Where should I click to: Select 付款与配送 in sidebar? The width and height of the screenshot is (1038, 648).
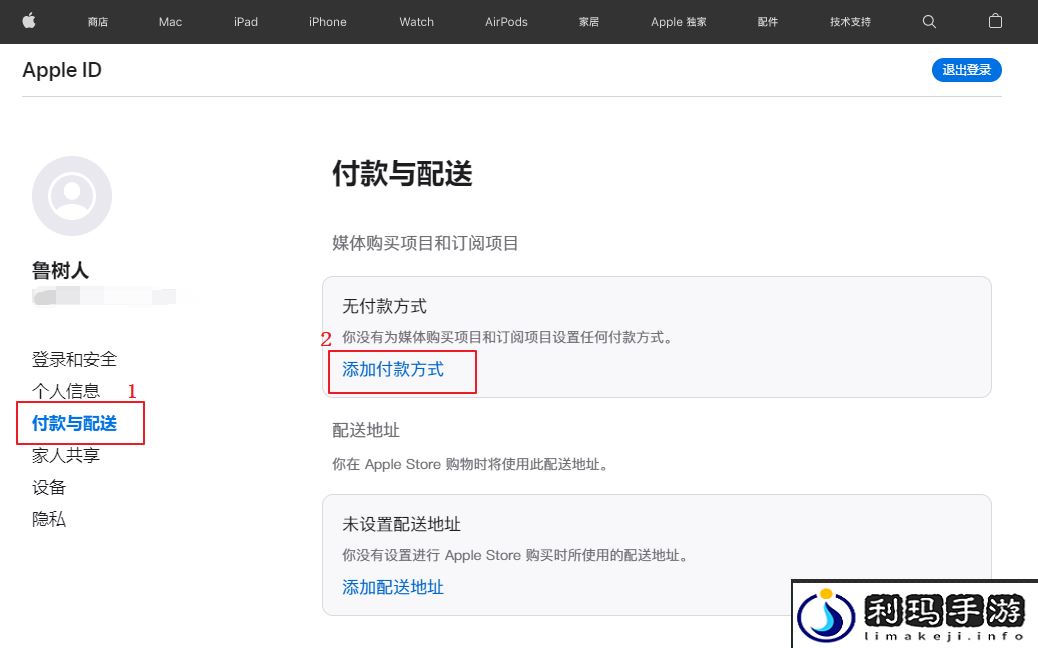(x=74, y=423)
